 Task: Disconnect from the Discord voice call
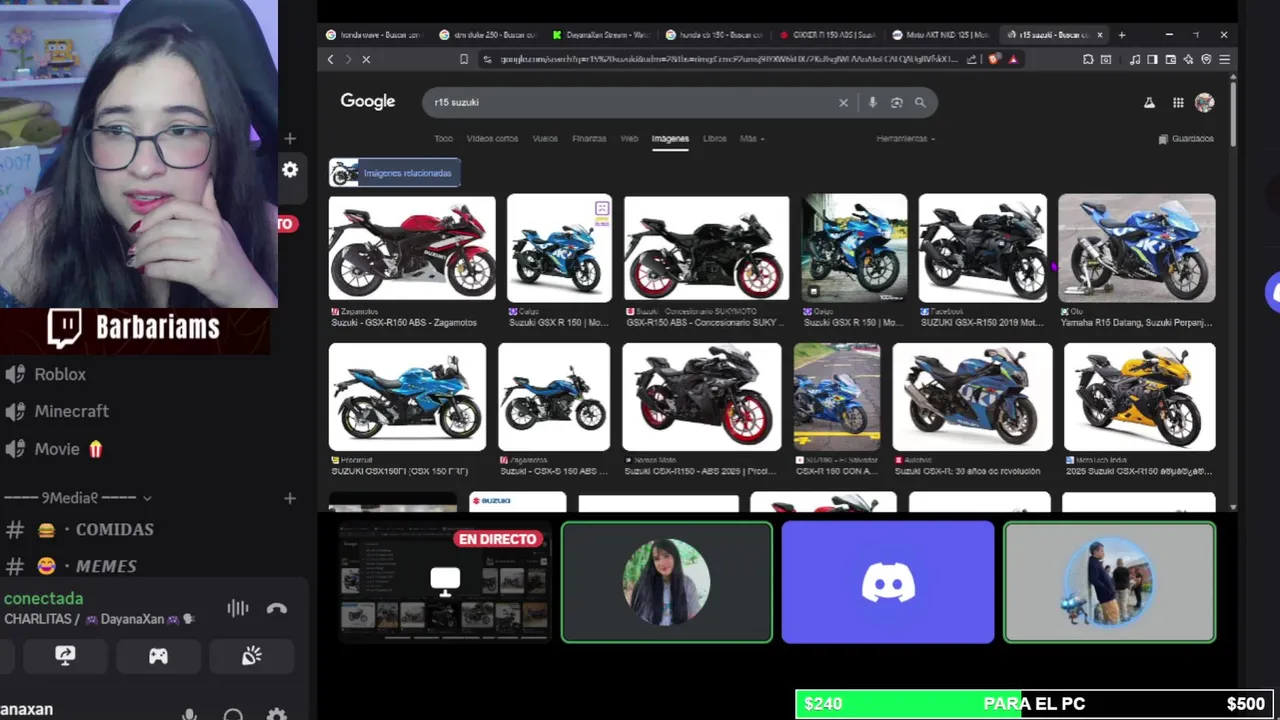277,609
